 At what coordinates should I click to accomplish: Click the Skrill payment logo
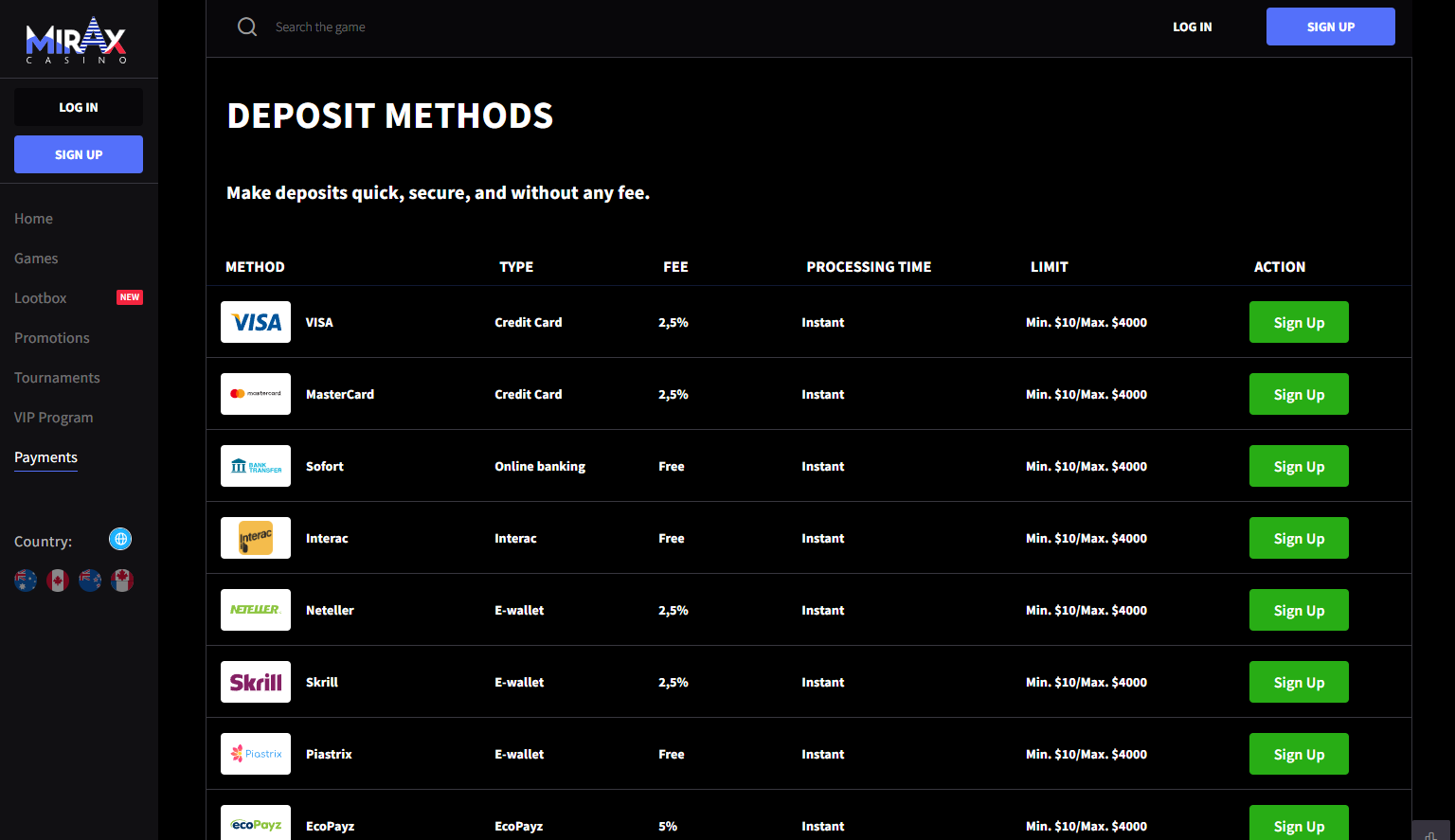pos(256,682)
